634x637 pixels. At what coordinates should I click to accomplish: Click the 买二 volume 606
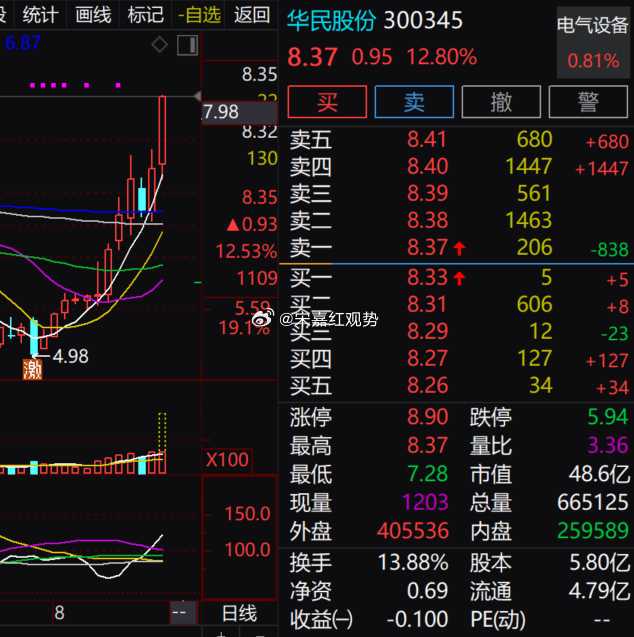pyautogui.click(x=534, y=304)
